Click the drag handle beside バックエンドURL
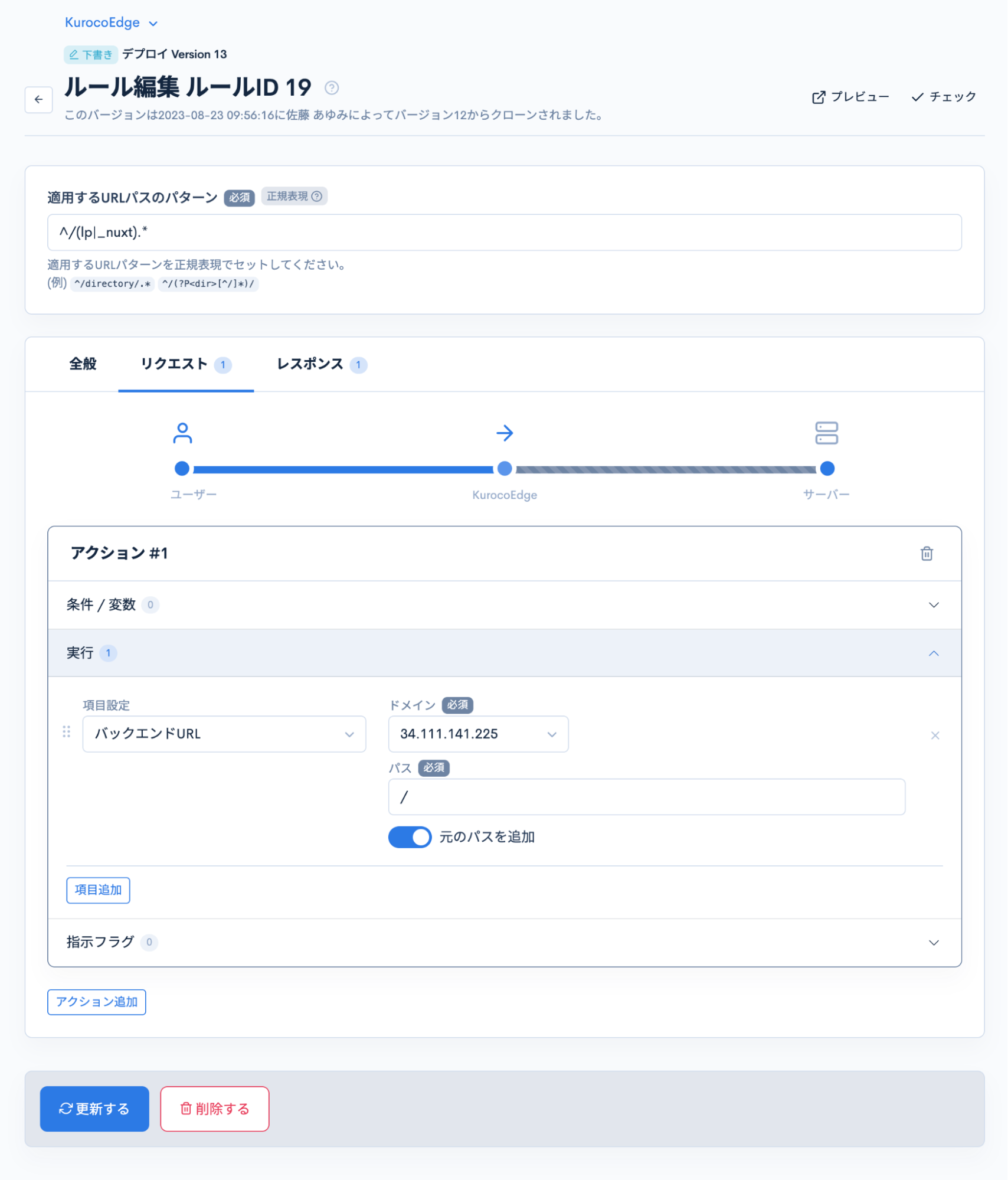The image size is (1008, 1180). click(x=66, y=732)
